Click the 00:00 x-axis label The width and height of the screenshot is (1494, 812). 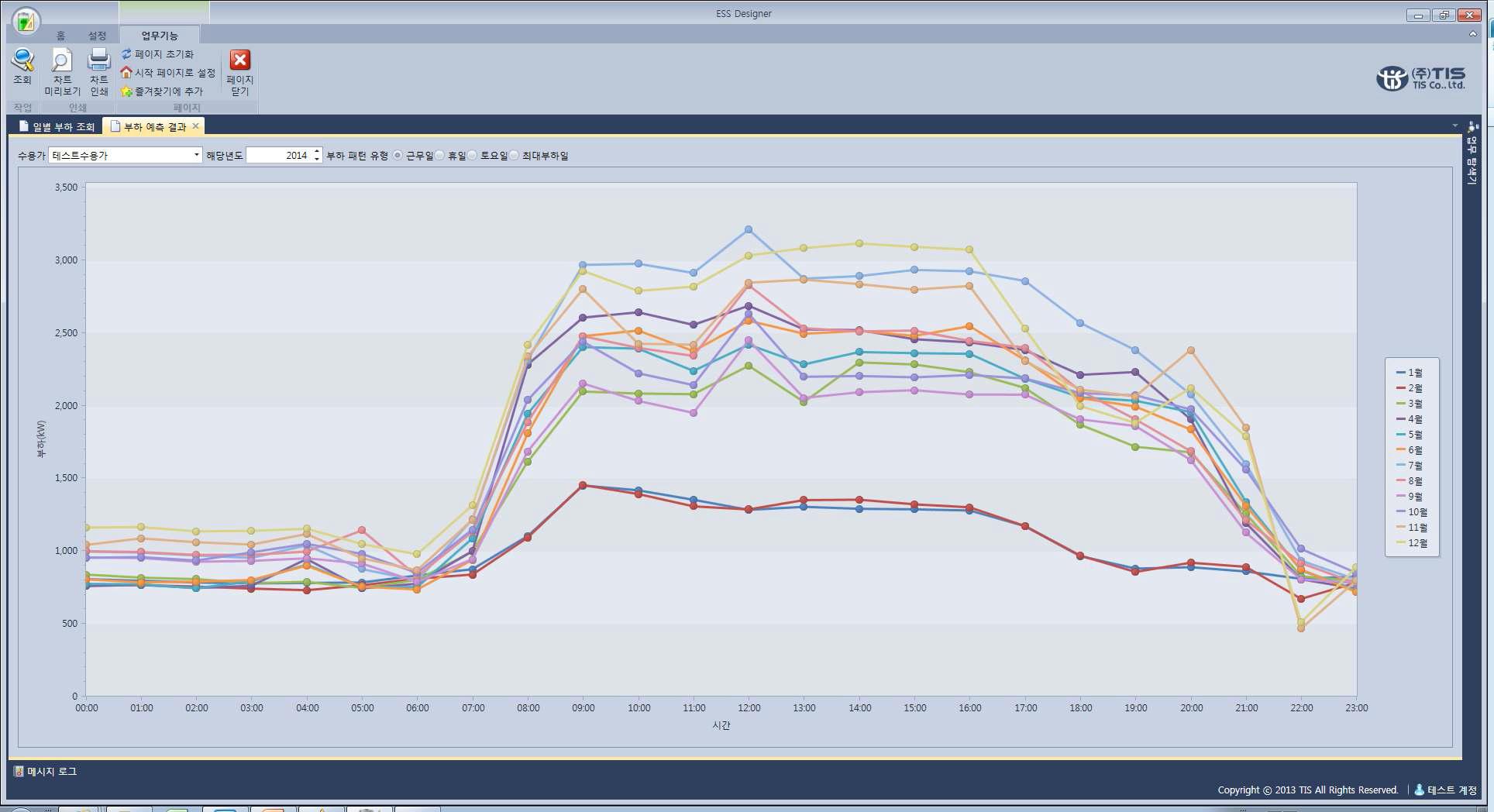coord(87,708)
